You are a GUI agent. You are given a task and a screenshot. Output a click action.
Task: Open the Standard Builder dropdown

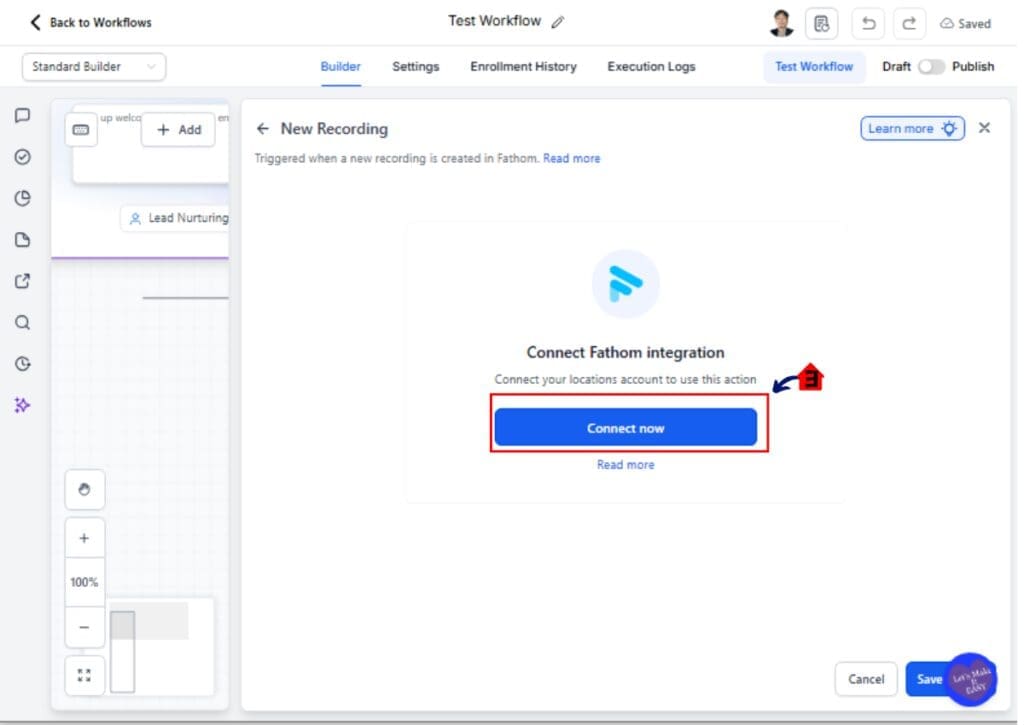coord(93,66)
